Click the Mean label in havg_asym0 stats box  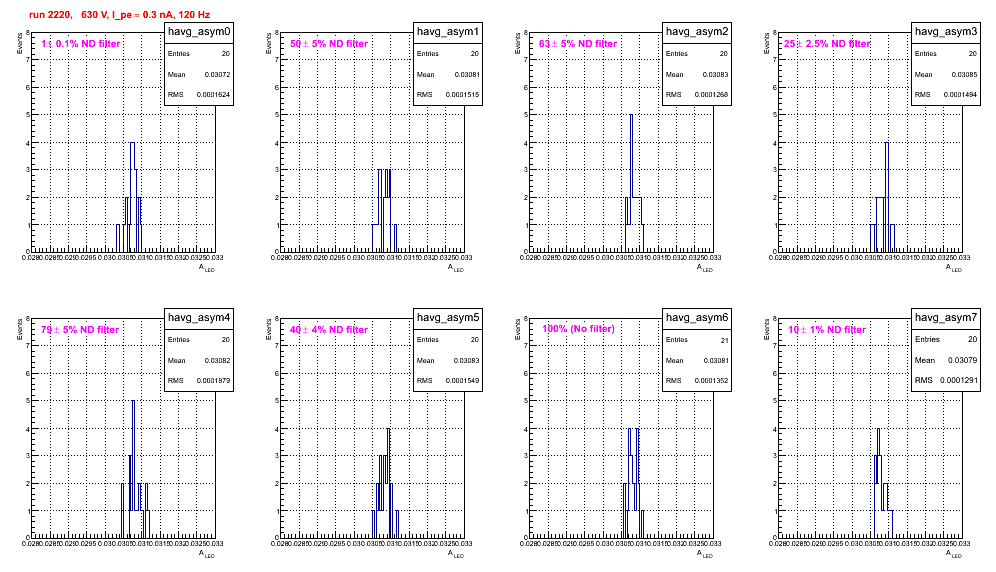177,74
